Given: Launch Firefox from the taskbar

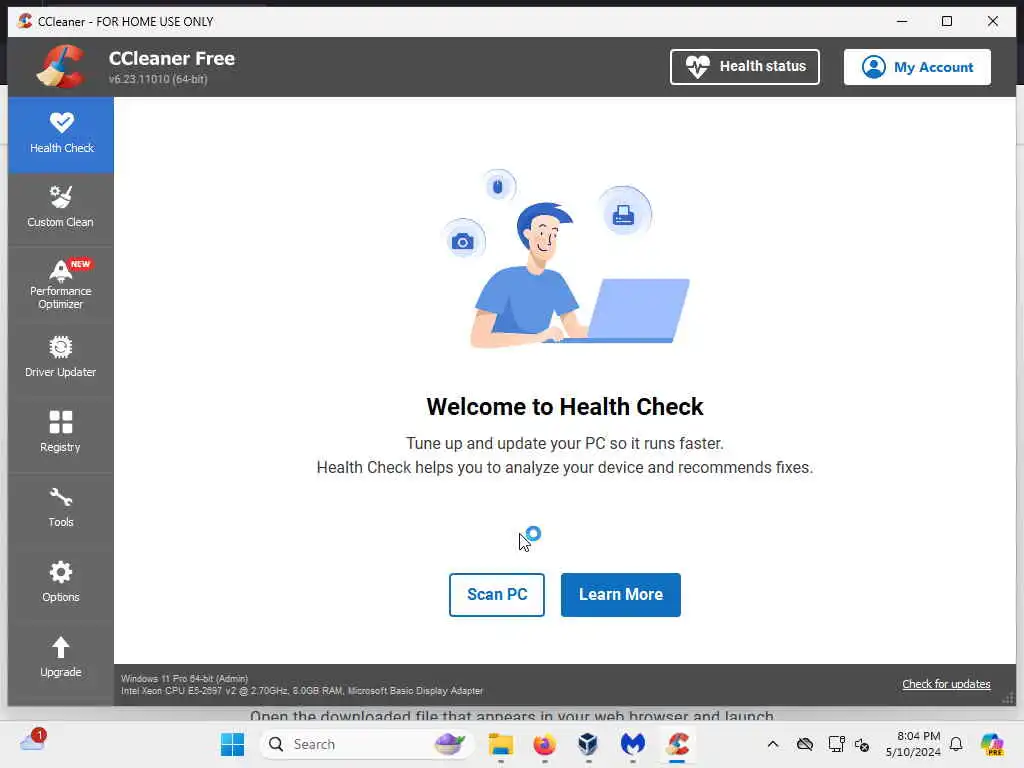Looking at the screenshot, I should pos(545,744).
